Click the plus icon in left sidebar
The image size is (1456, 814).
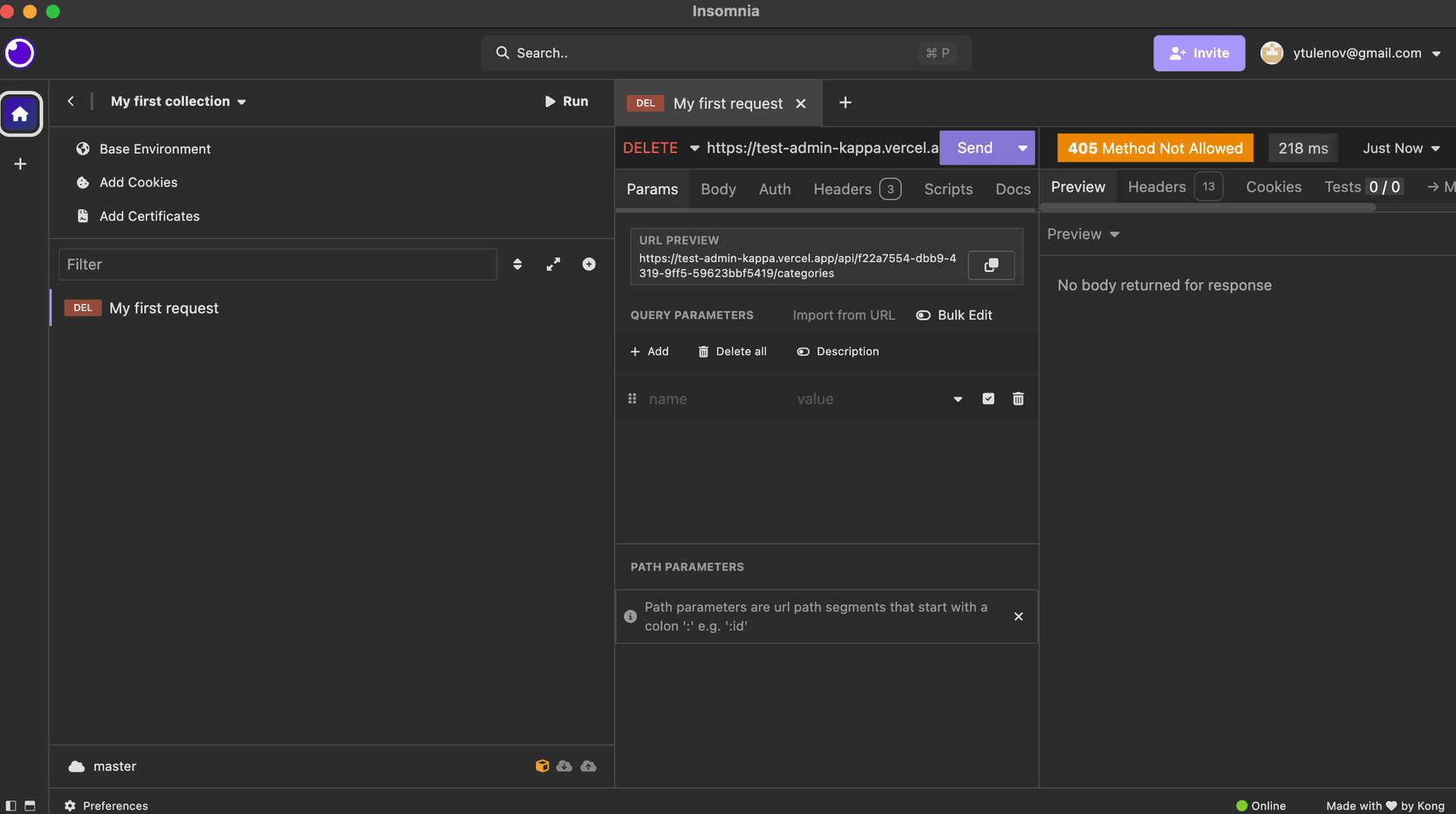click(x=20, y=164)
